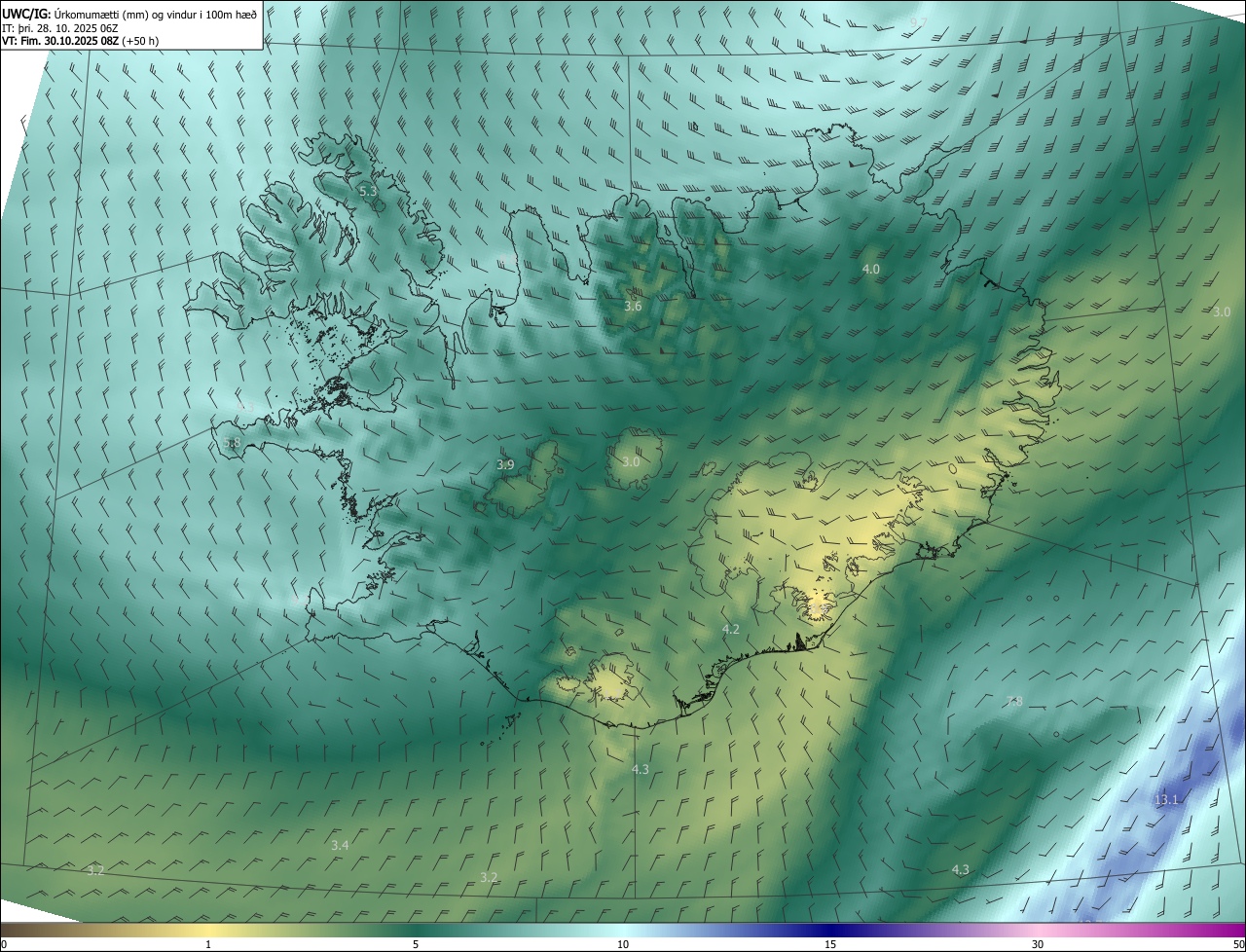This screenshot has height=952, width=1246.
Task: Select the valid time line "VT: Fim. 30.10.2025 08Z (+50 h)"
Action: tap(81, 41)
